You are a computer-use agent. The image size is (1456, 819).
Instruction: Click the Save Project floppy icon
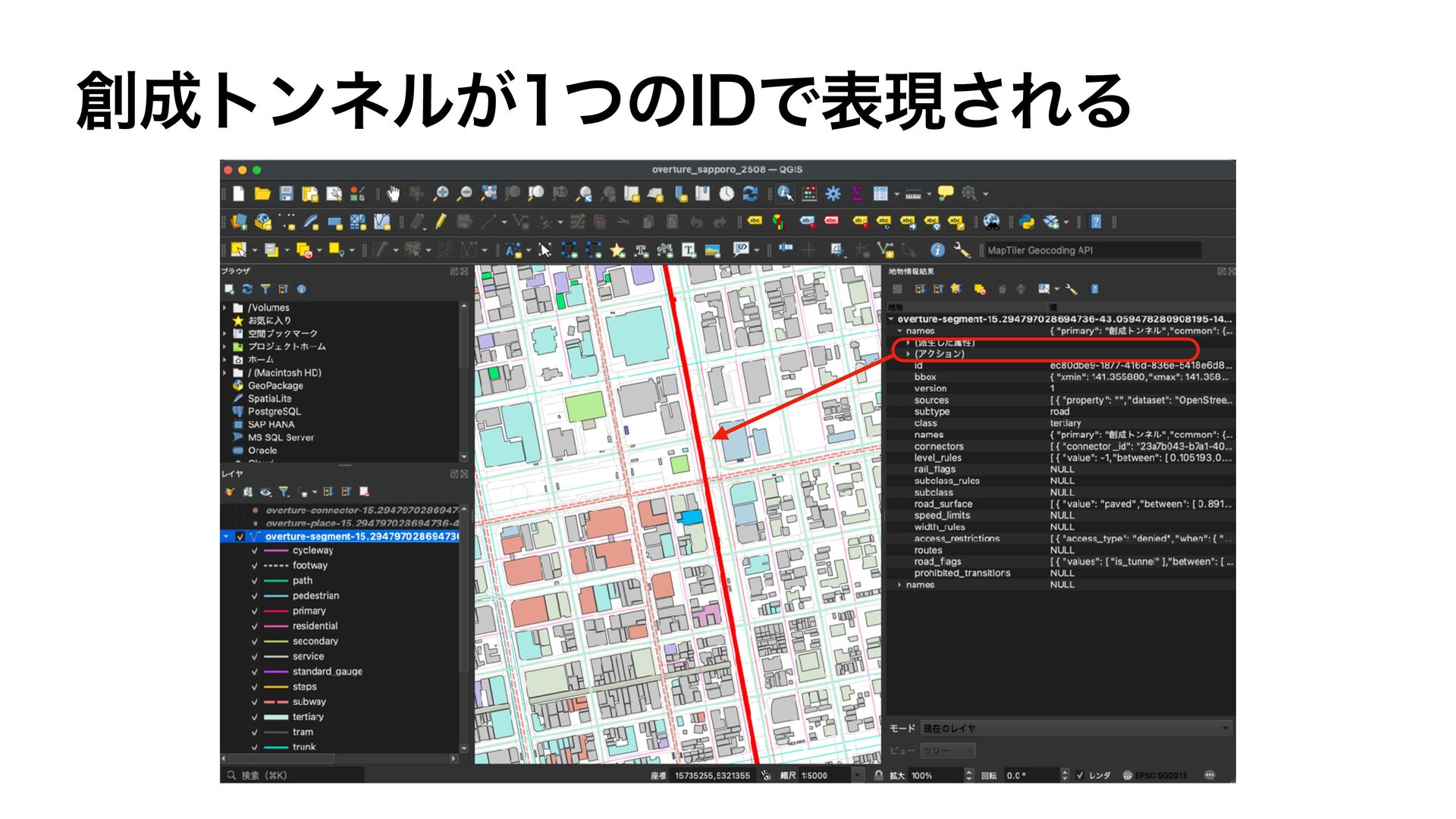pyautogui.click(x=286, y=194)
